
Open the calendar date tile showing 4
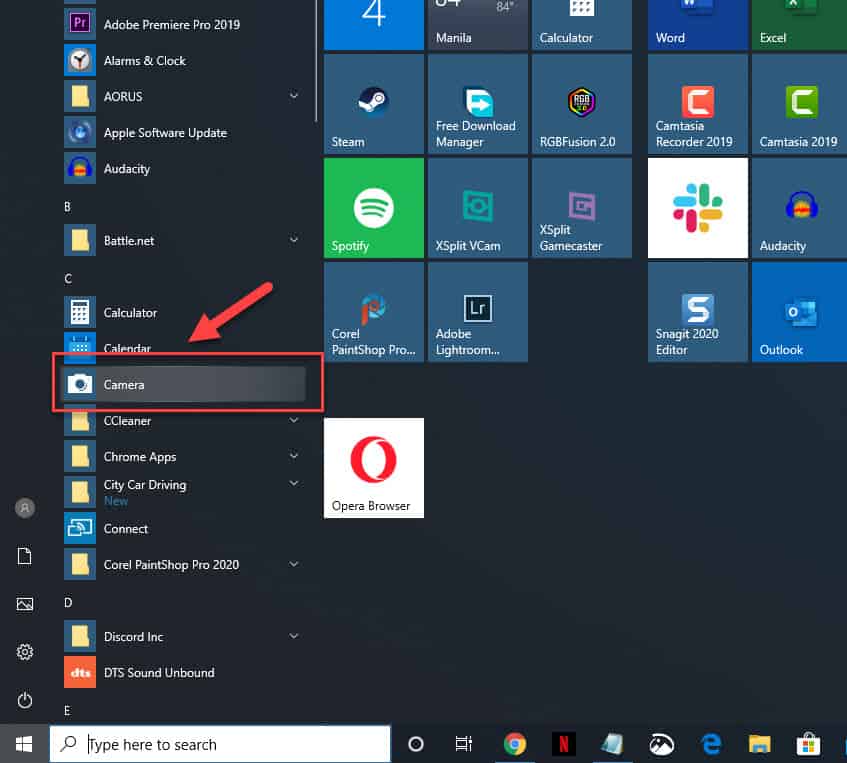(x=374, y=25)
